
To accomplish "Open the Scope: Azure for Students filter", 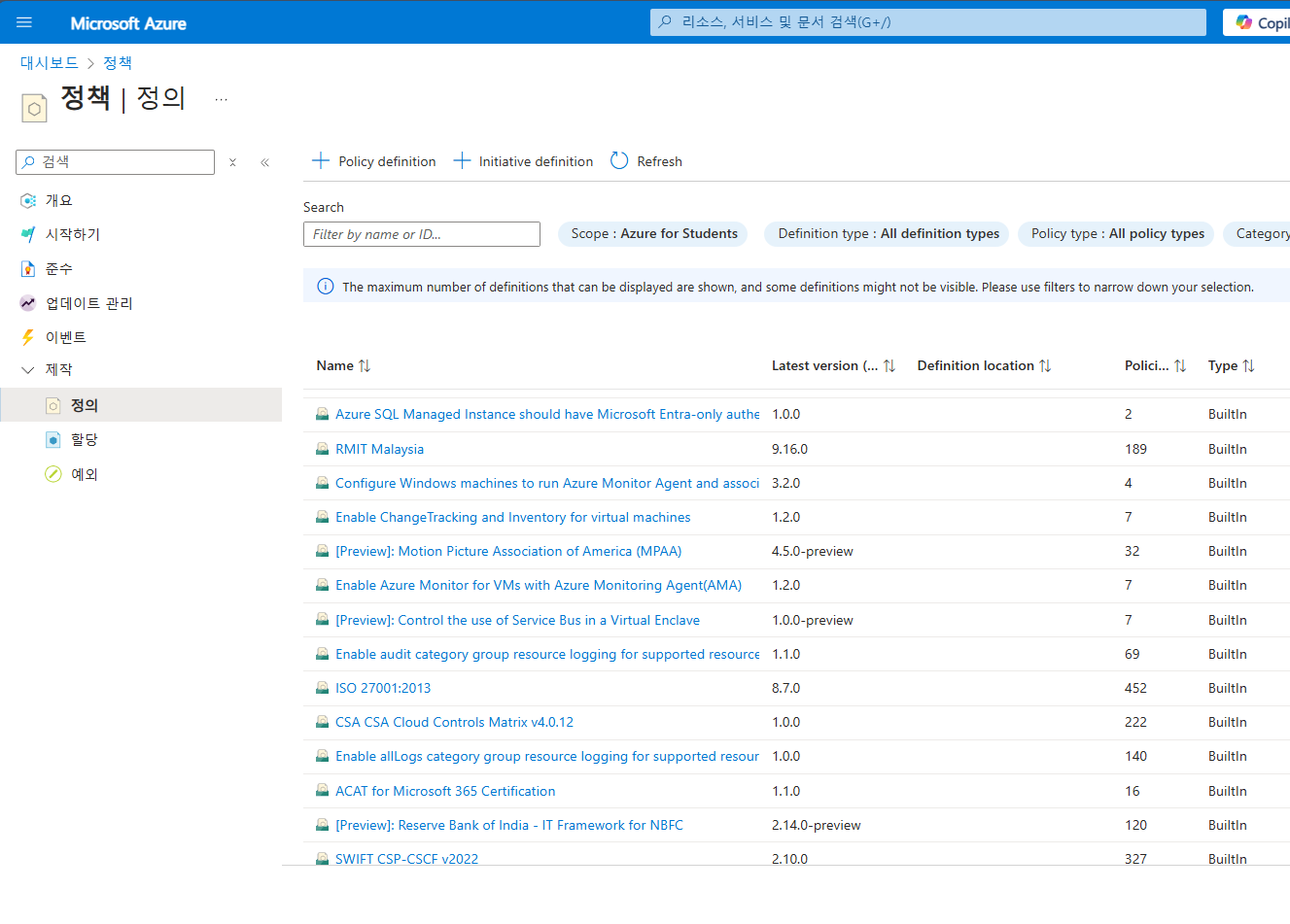I will click(653, 233).
